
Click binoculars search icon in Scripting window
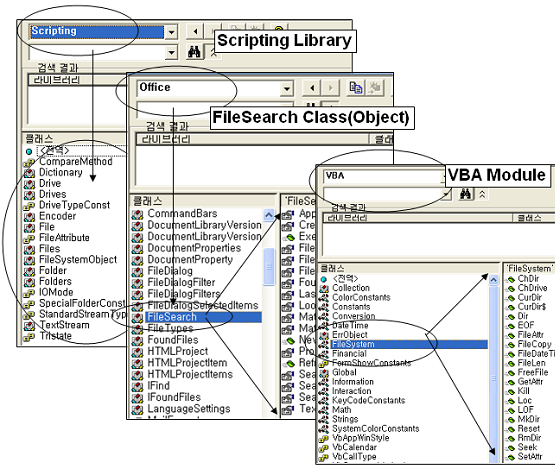[194, 52]
